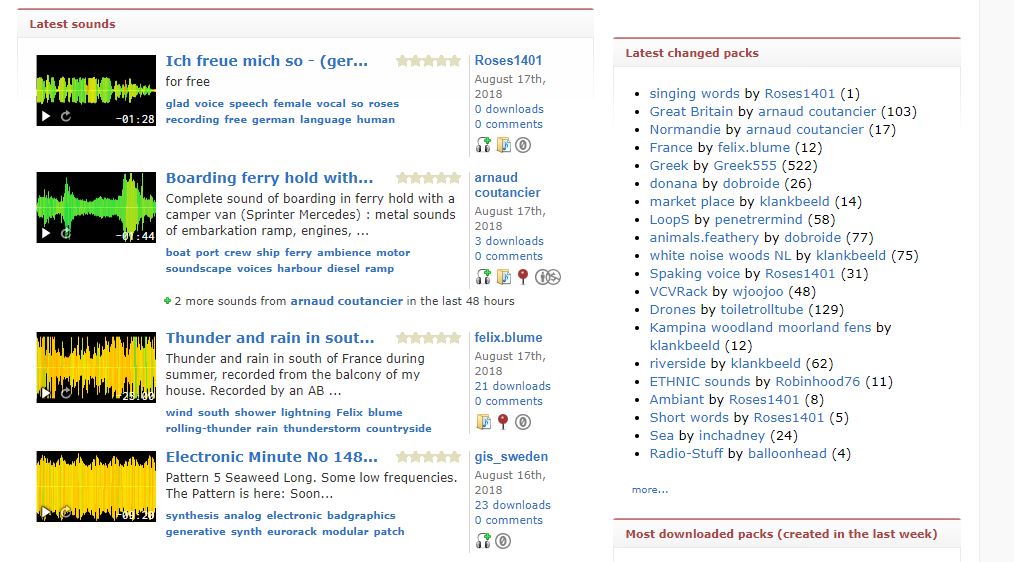
Task: Click the geotag pin icon under arnaud coutancier
Action: (x=522, y=277)
